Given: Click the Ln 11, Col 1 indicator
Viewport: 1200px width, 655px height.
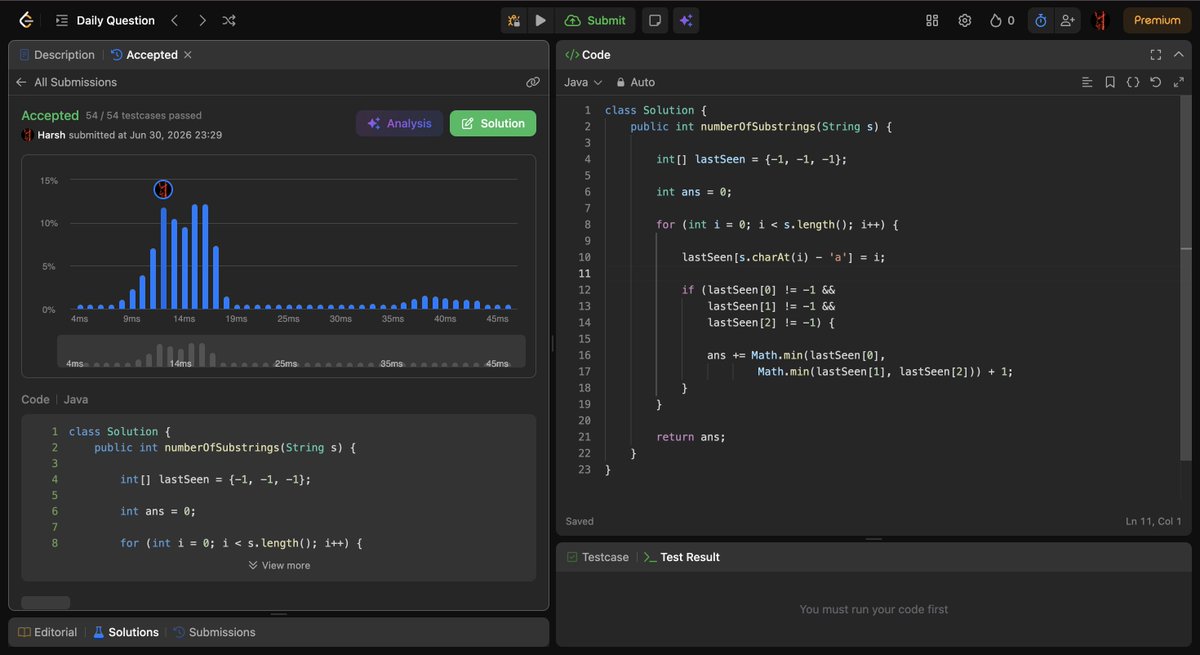Looking at the screenshot, I should pos(1153,521).
